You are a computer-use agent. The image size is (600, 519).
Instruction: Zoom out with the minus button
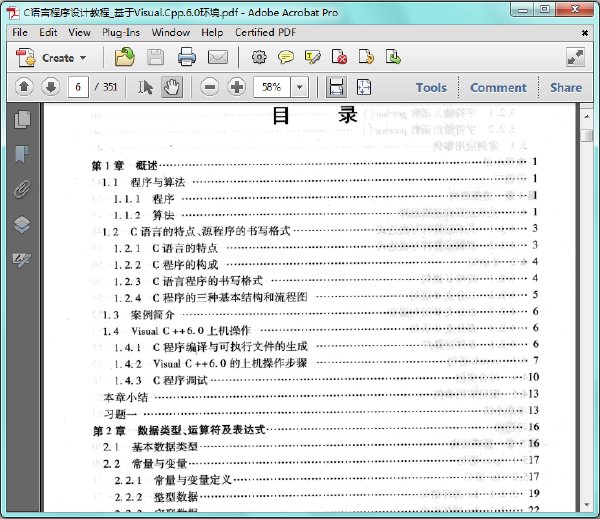pos(210,87)
